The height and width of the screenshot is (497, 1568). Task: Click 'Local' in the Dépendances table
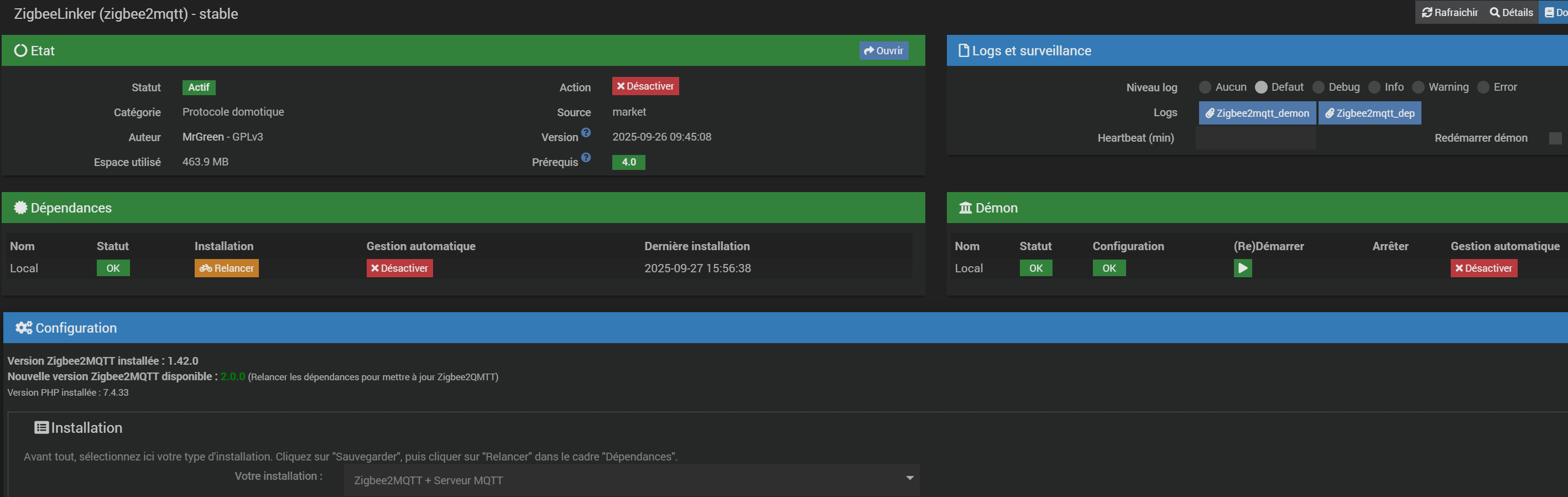point(24,268)
